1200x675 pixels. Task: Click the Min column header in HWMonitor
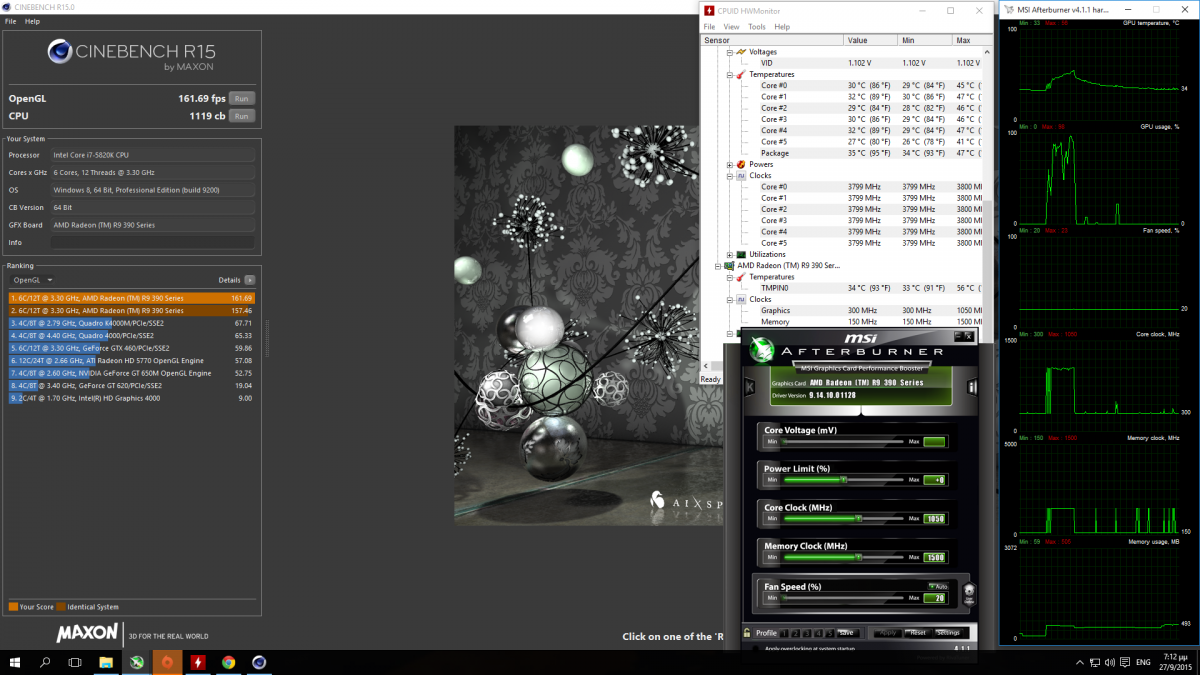(x=925, y=40)
